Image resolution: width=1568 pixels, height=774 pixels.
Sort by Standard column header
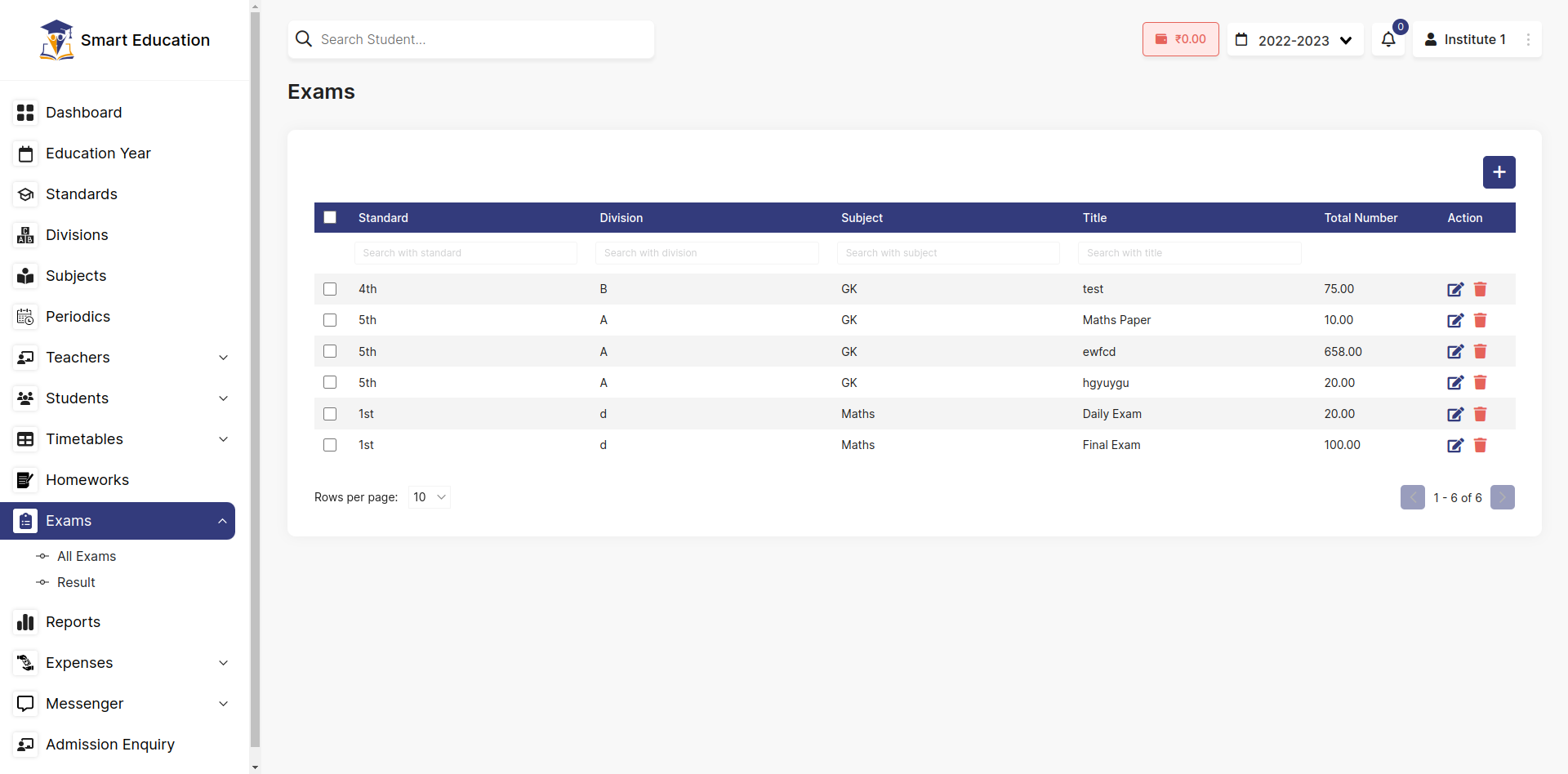pyautogui.click(x=383, y=218)
